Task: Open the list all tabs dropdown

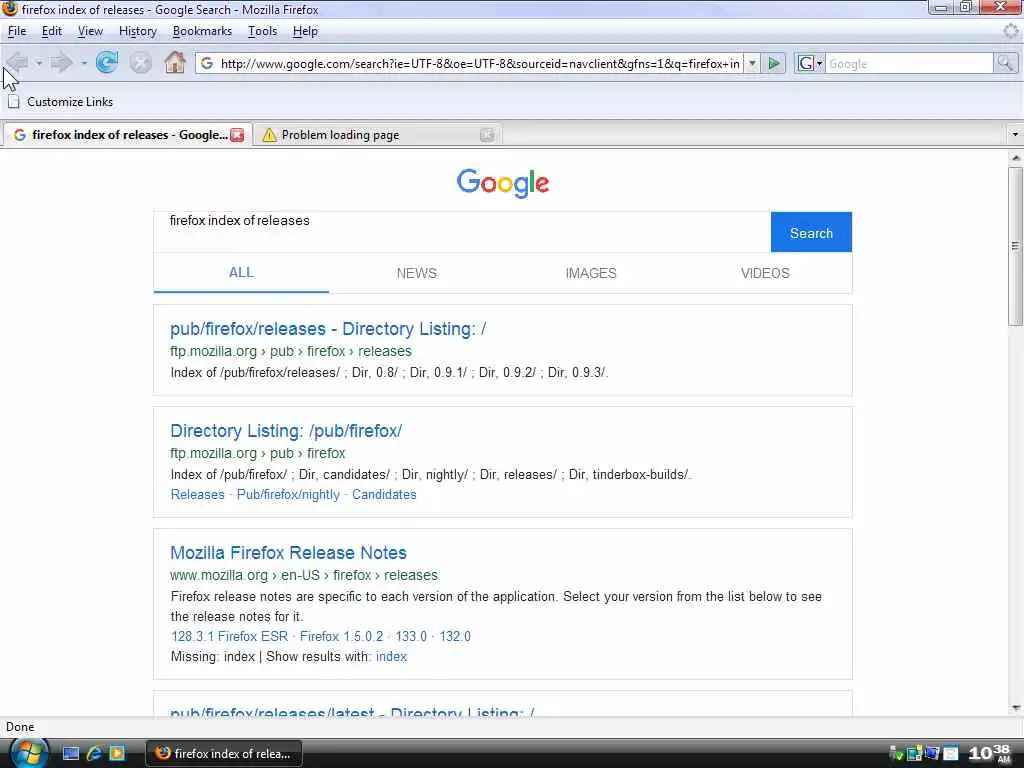Action: (x=1015, y=135)
